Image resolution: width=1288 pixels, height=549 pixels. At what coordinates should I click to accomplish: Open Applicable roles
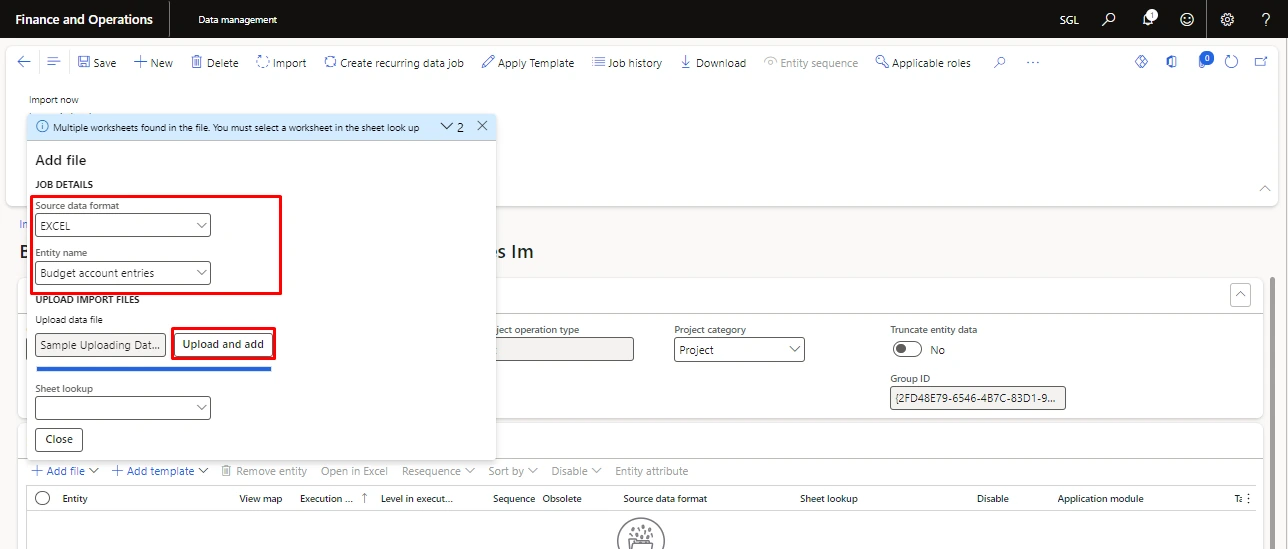click(923, 62)
